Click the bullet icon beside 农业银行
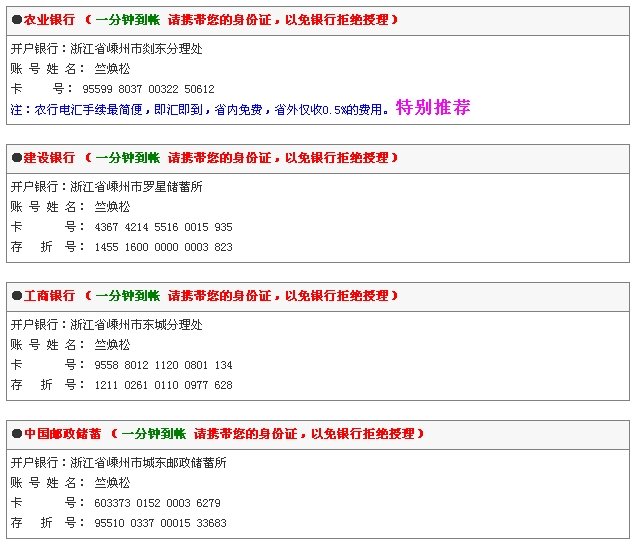Image resolution: width=634 pixels, height=545 pixels. coord(17,20)
